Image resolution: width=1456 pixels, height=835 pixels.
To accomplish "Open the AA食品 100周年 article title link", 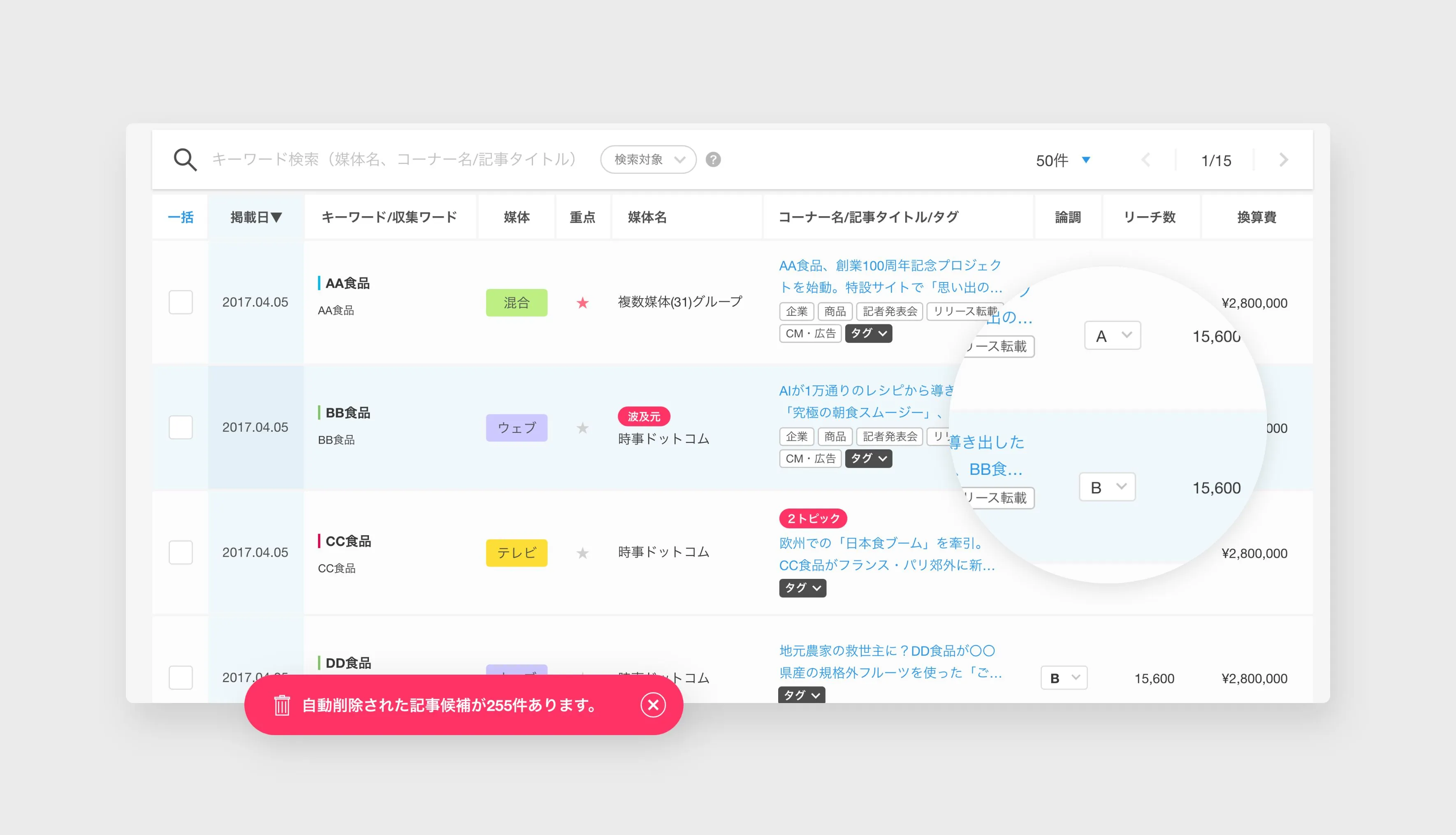I will tap(889, 277).
